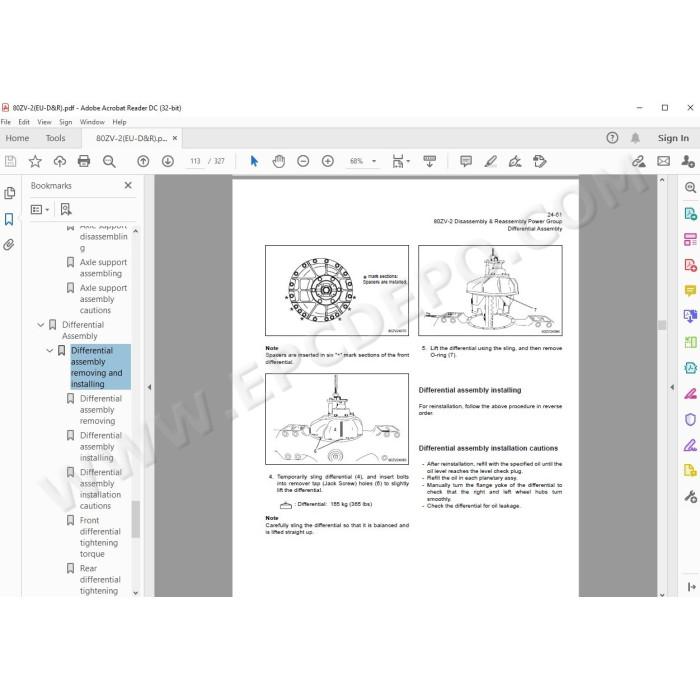Zoom out with the minus circle icon

[x=303, y=161]
